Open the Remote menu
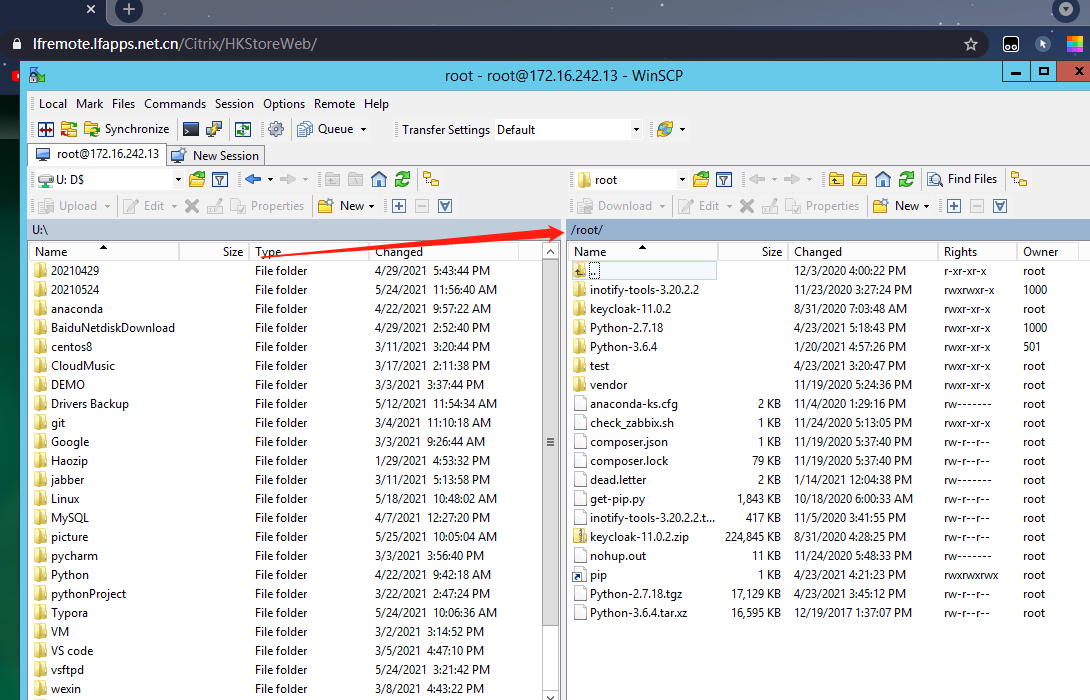 click(x=334, y=104)
